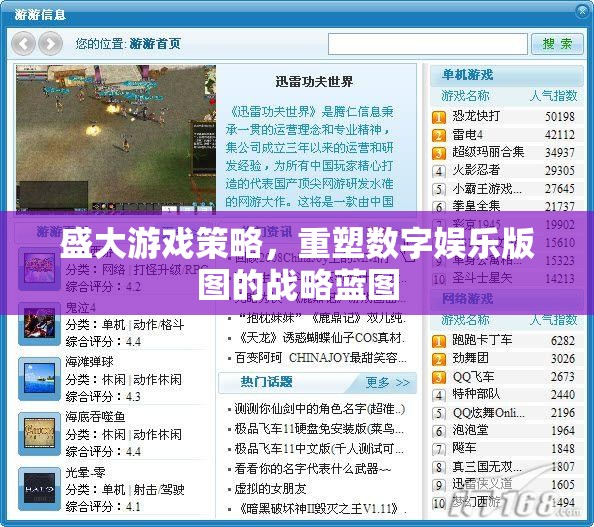Open news item 百变阿珂 CHINAJOY最甜笑容
Viewport: 594px width, 527px height.
pos(321,357)
